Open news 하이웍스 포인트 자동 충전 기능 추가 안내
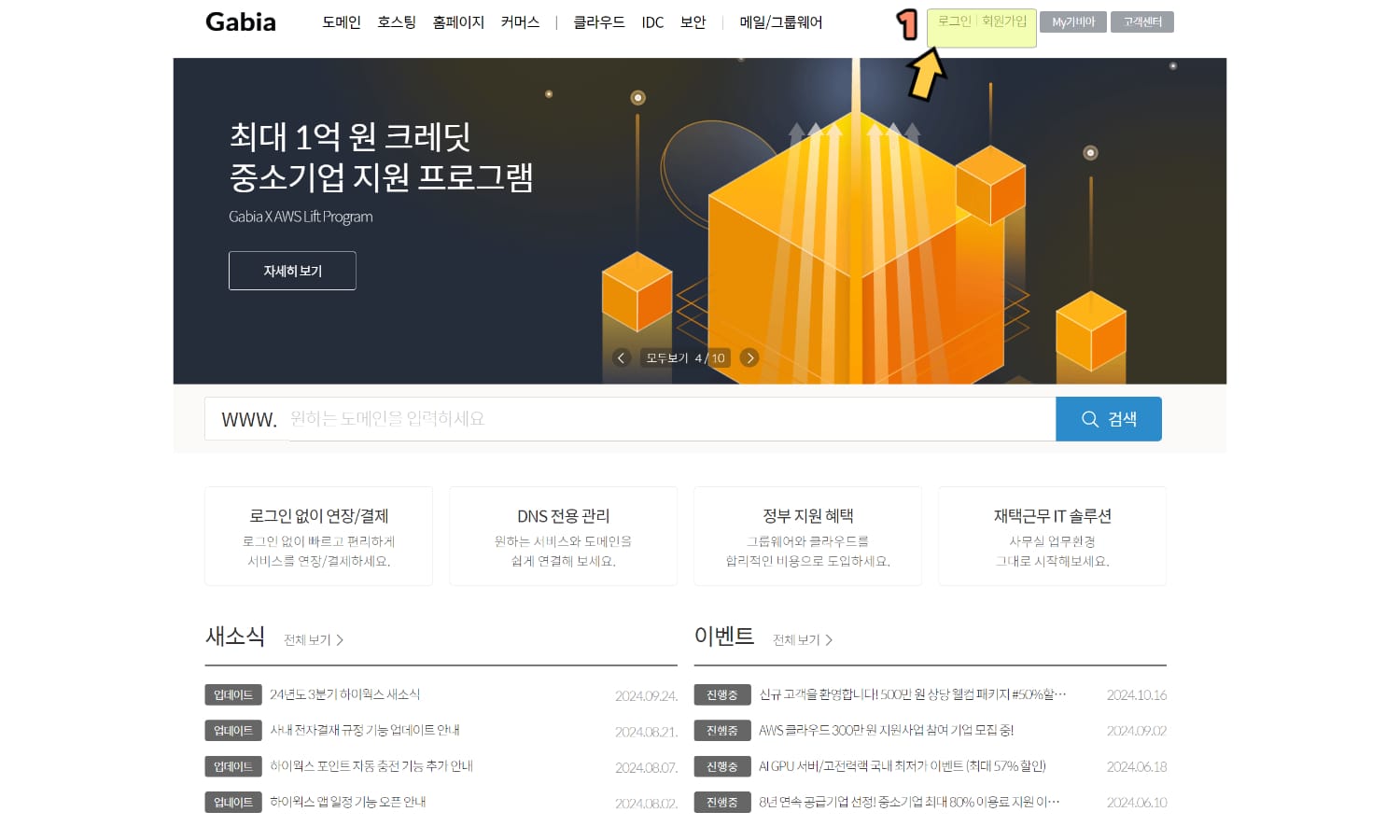The height and width of the screenshot is (840, 1400). (x=371, y=766)
